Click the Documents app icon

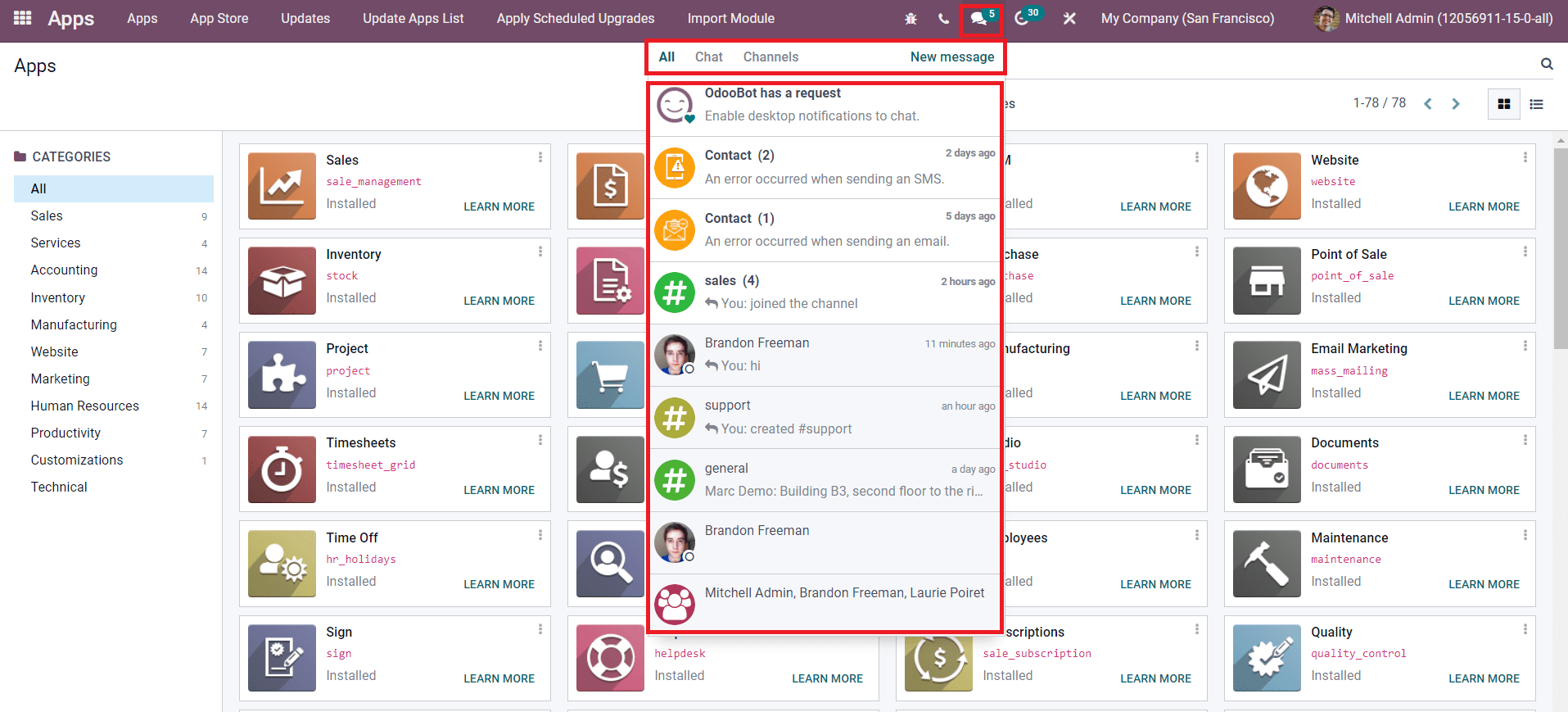click(1267, 469)
